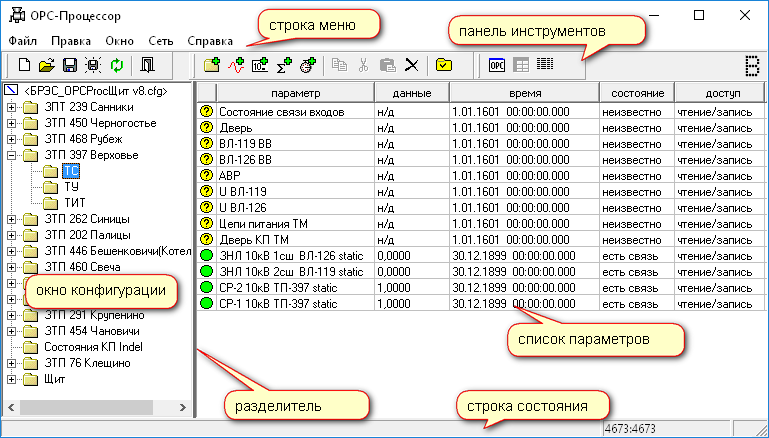Click the red waveform signal icon
The height and width of the screenshot is (438, 769).
pos(237,66)
